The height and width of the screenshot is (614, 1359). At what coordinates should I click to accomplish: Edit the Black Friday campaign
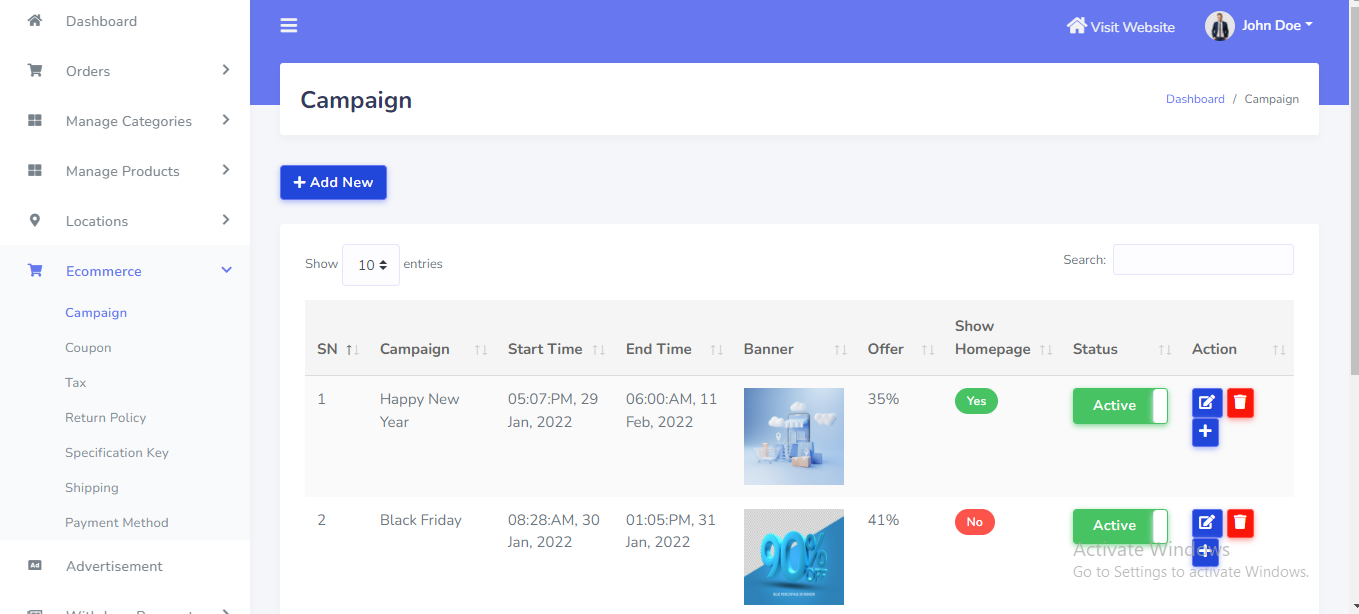(1207, 523)
